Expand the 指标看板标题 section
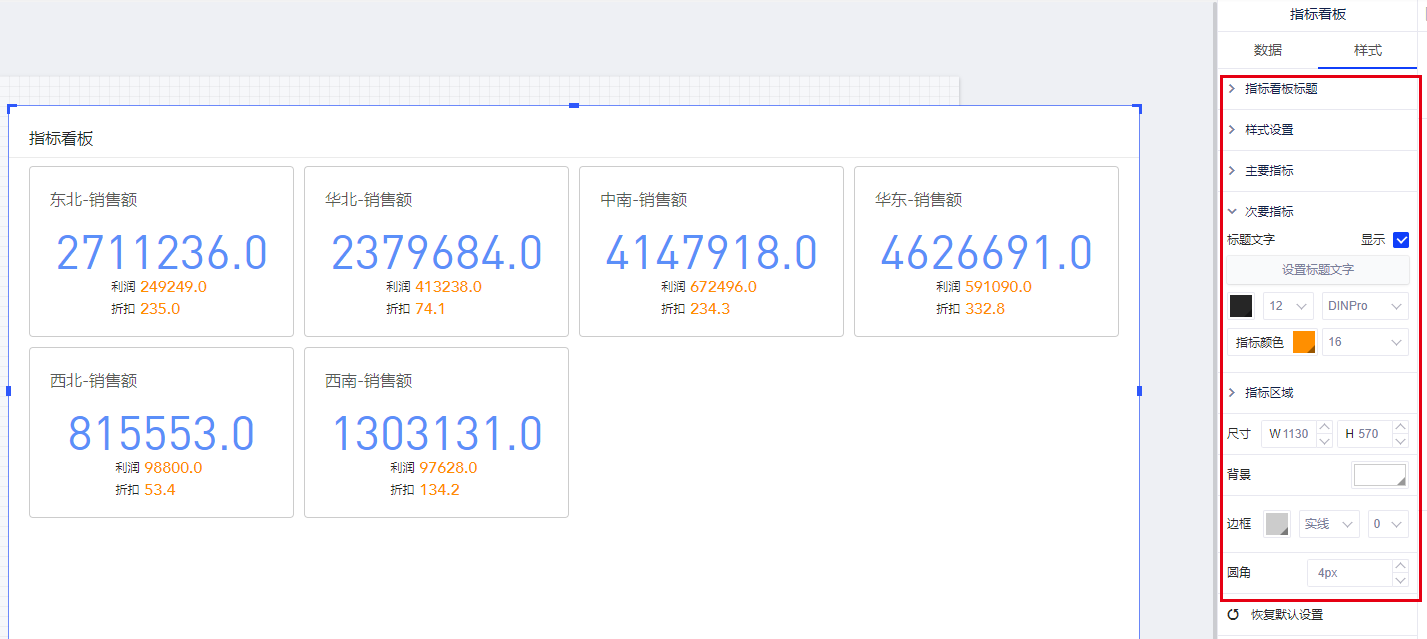1427x639 pixels. (x=1280, y=89)
